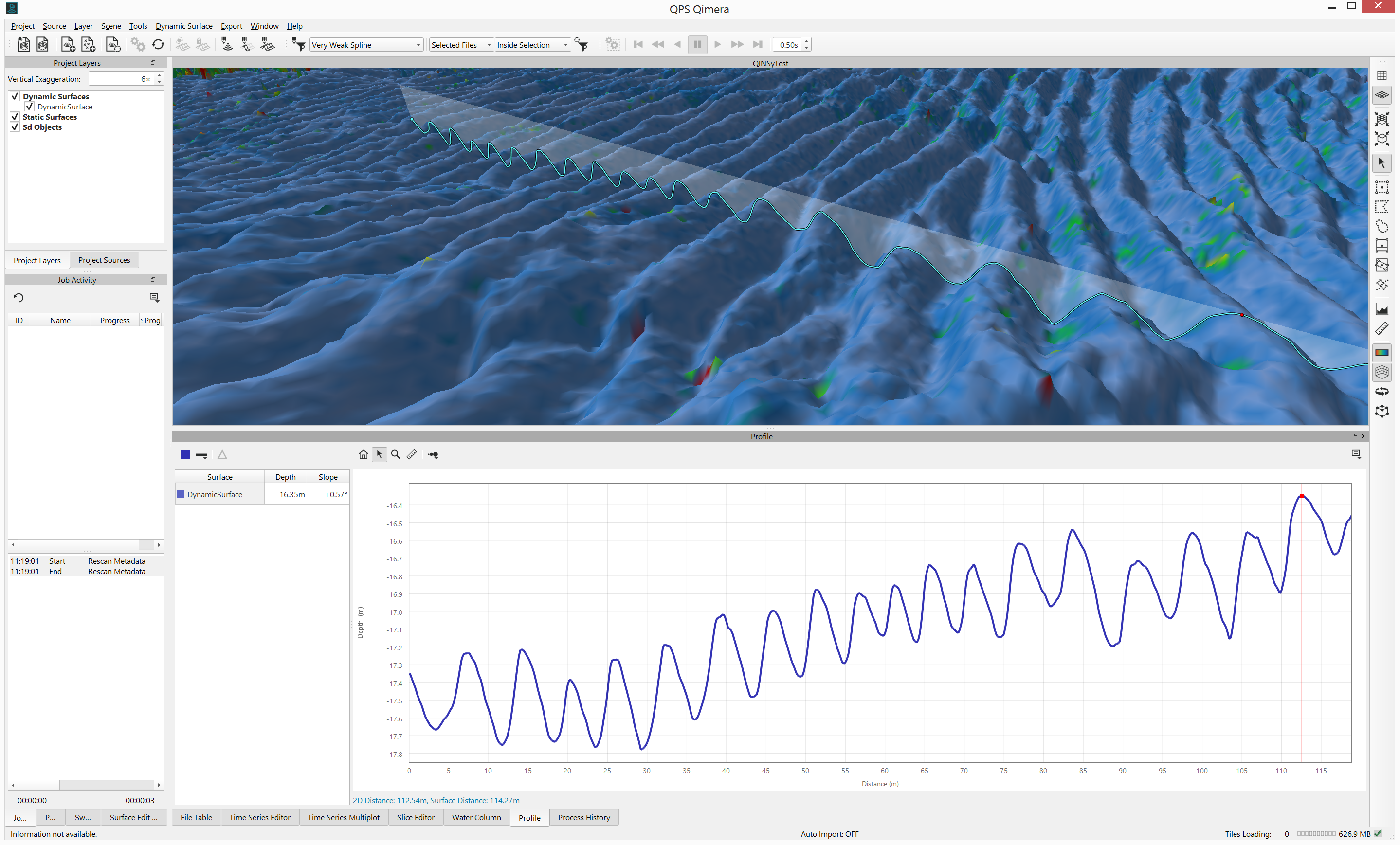
Task: Click the color map icon in right sidebar
Action: pos(1381,353)
